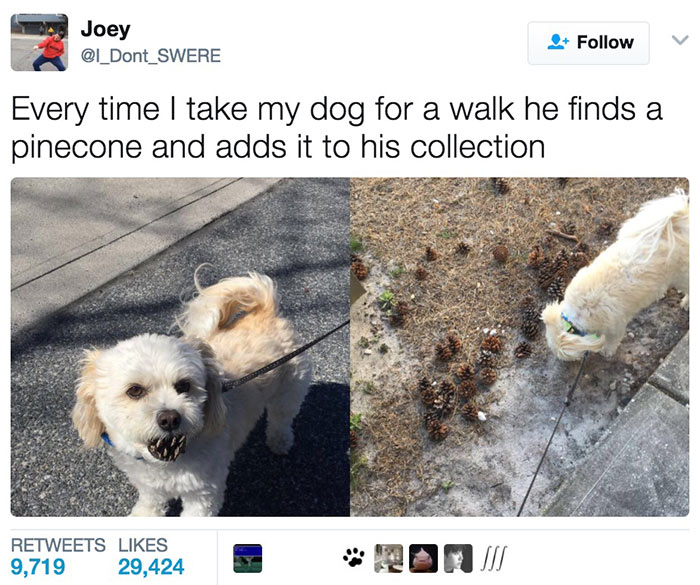Screen dimensions: 700x585
Task: Open the display name Joey
Action: 105,29
